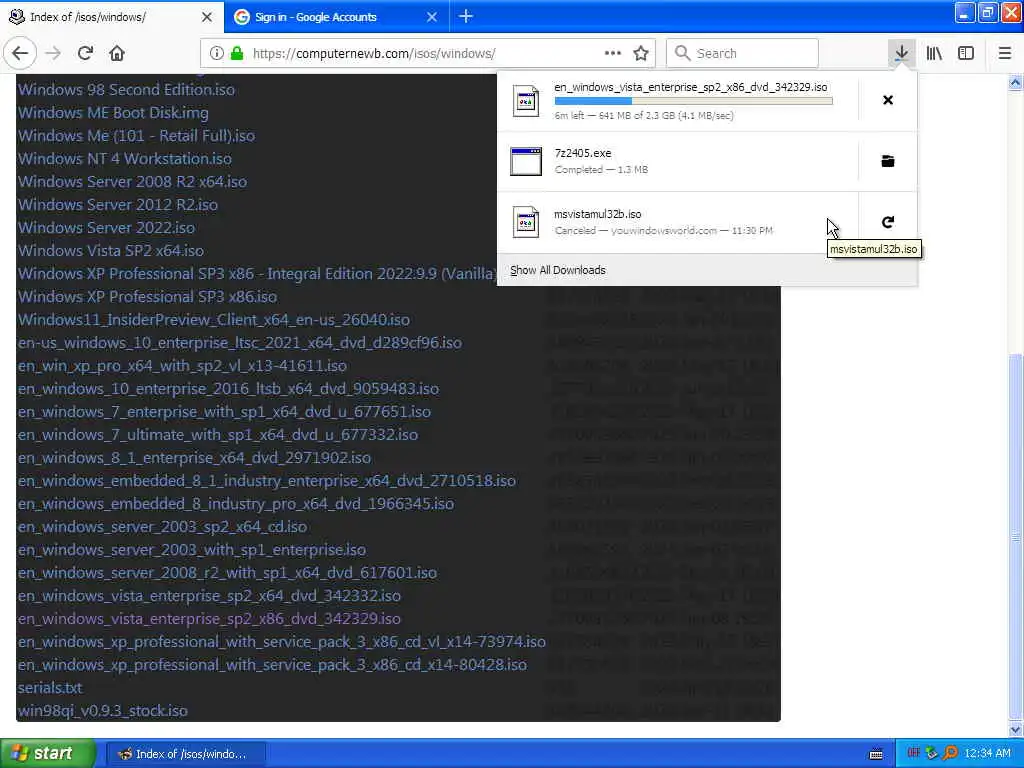Download Windows Me (101 - Retail Full).iso
This screenshot has width=1024, height=768.
(x=136, y=136)
